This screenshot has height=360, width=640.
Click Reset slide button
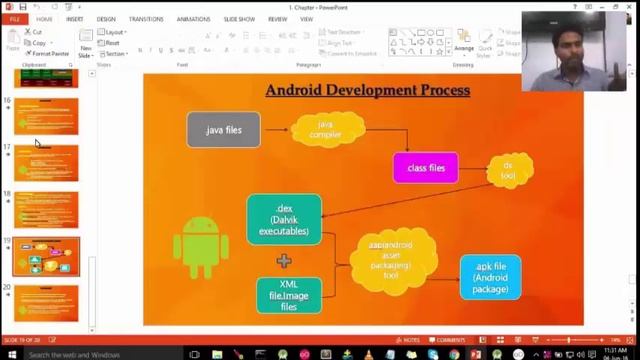pos(109,43)
